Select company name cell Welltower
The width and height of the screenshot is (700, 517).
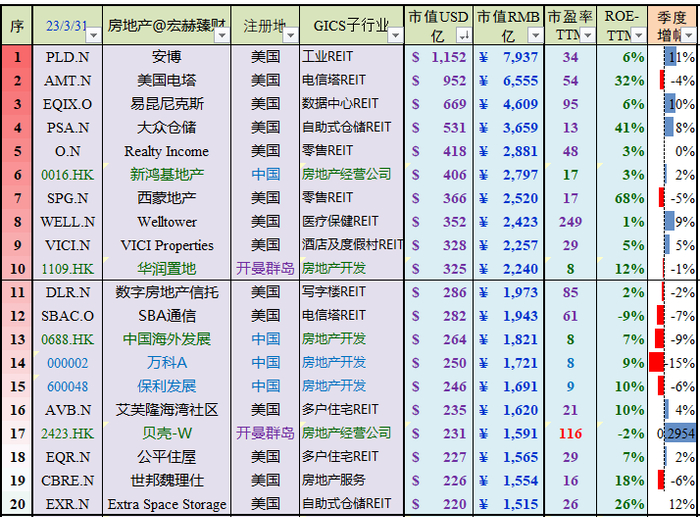pyautogui.click(x=167, y=222)
